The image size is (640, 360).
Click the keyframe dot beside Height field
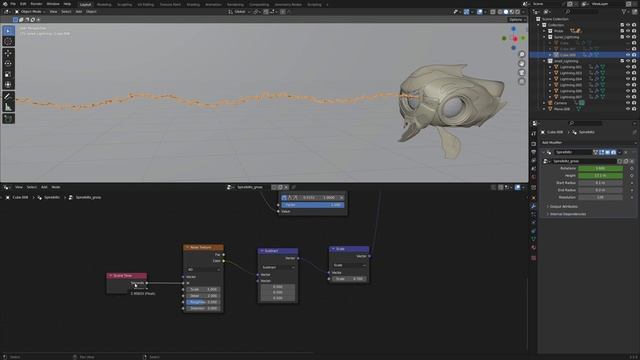(x=631, y=176)
